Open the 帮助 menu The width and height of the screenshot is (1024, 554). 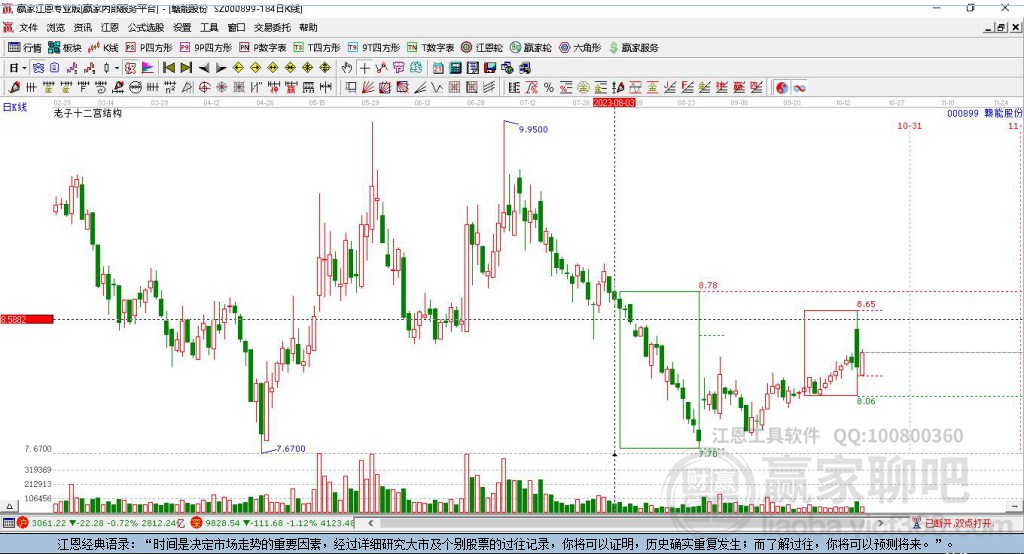coord(308,27)
